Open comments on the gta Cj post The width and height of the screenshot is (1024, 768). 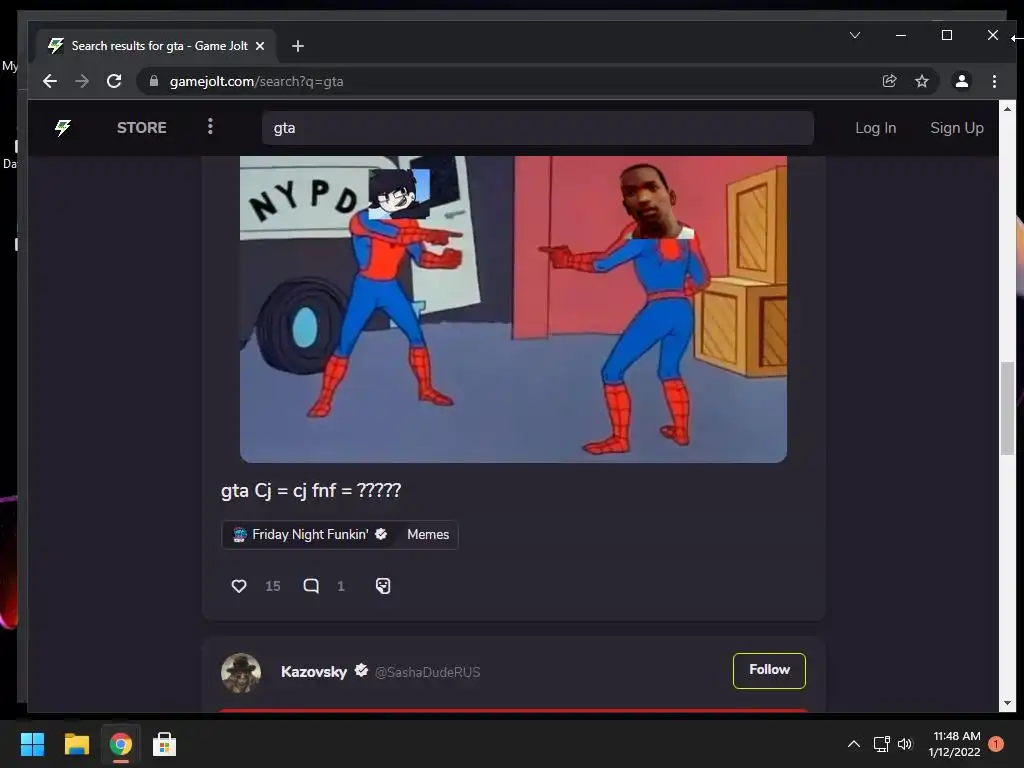pos(311,586)
